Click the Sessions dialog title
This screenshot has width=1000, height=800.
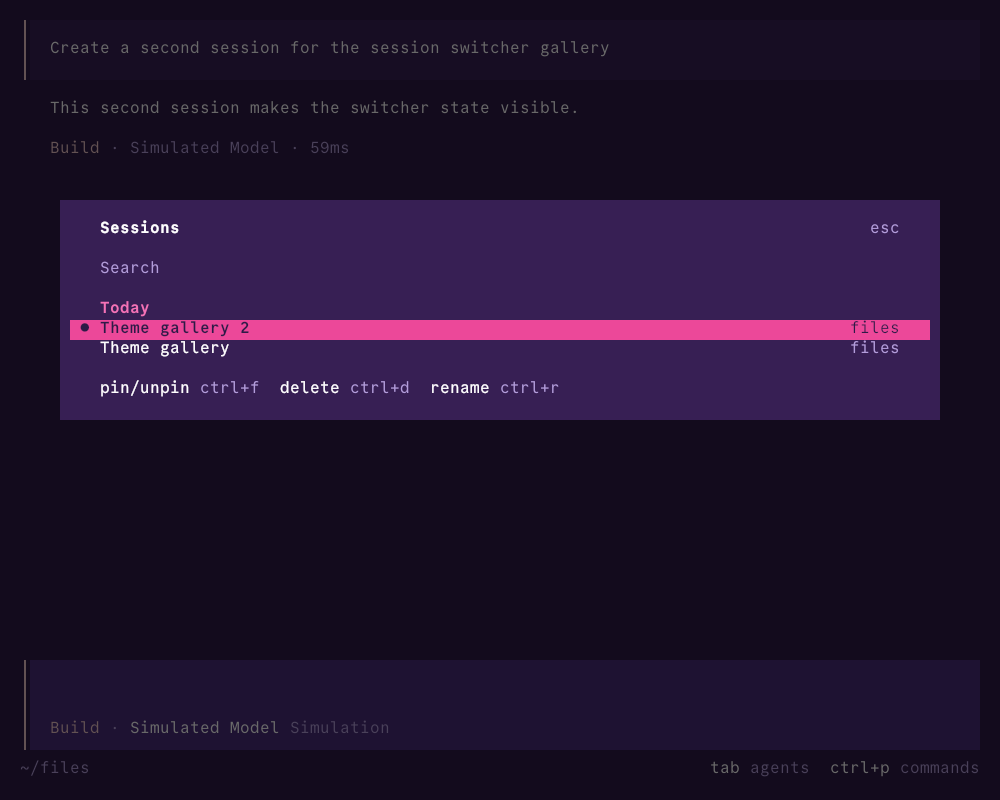(140, 228)
